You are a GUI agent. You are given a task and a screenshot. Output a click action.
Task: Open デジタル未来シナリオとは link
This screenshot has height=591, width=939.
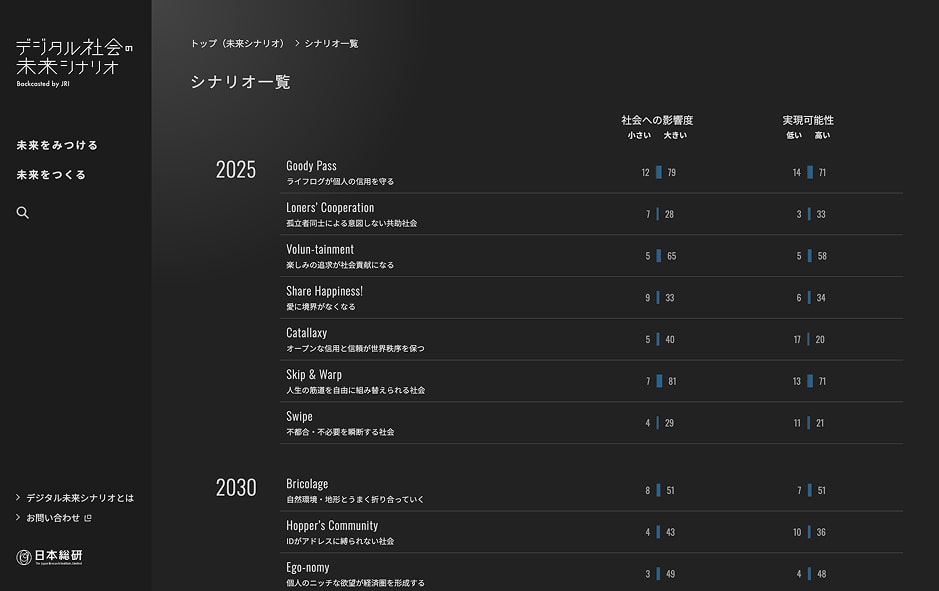[x=79, y=498]
